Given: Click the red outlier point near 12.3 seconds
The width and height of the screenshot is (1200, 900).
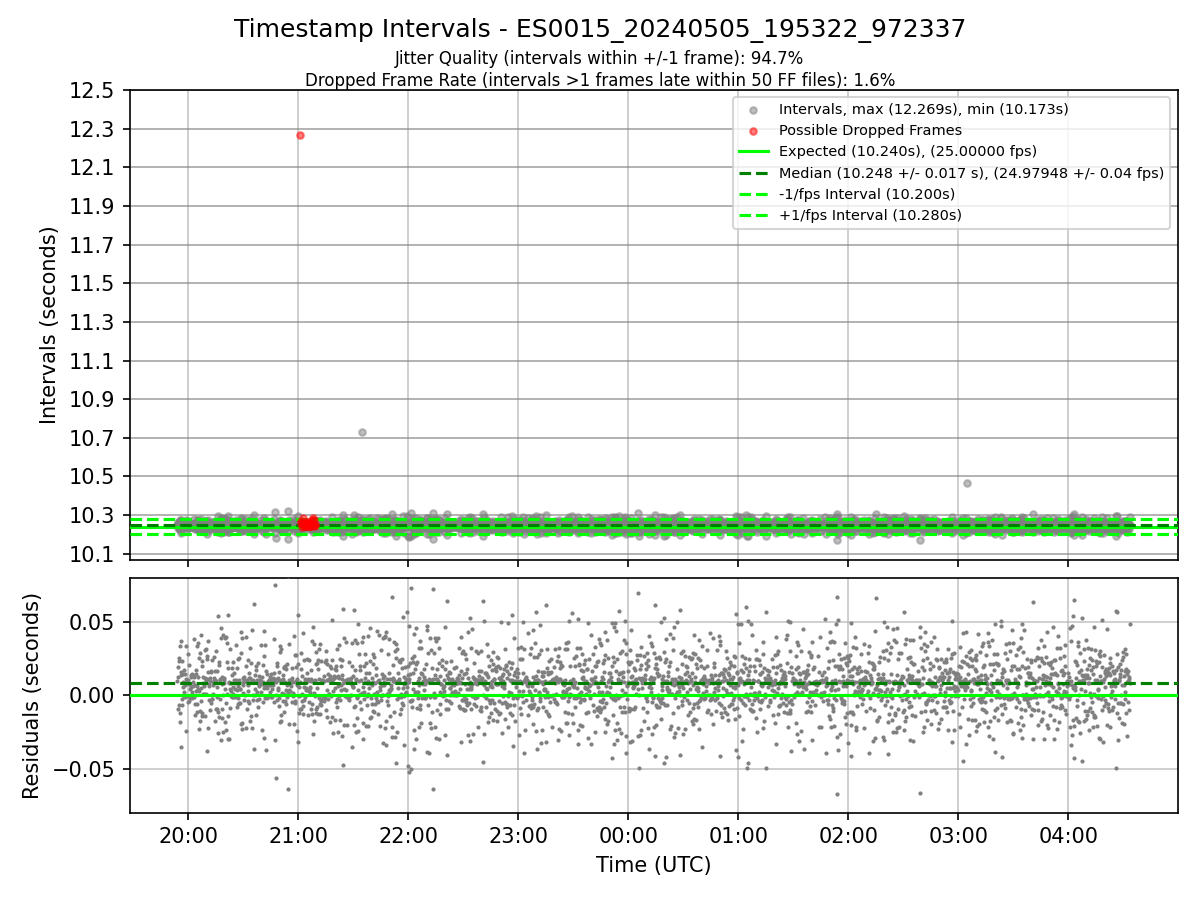Looking at the screenshot, I should 300,135.
